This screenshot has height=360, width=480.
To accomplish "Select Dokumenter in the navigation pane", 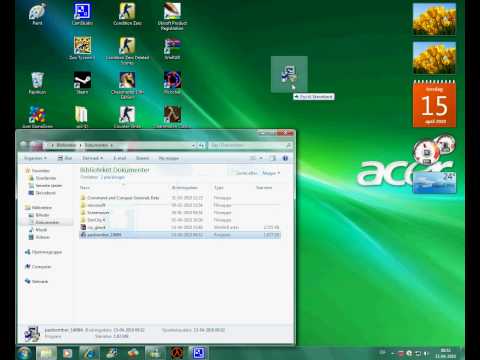I will click(44, 222).
